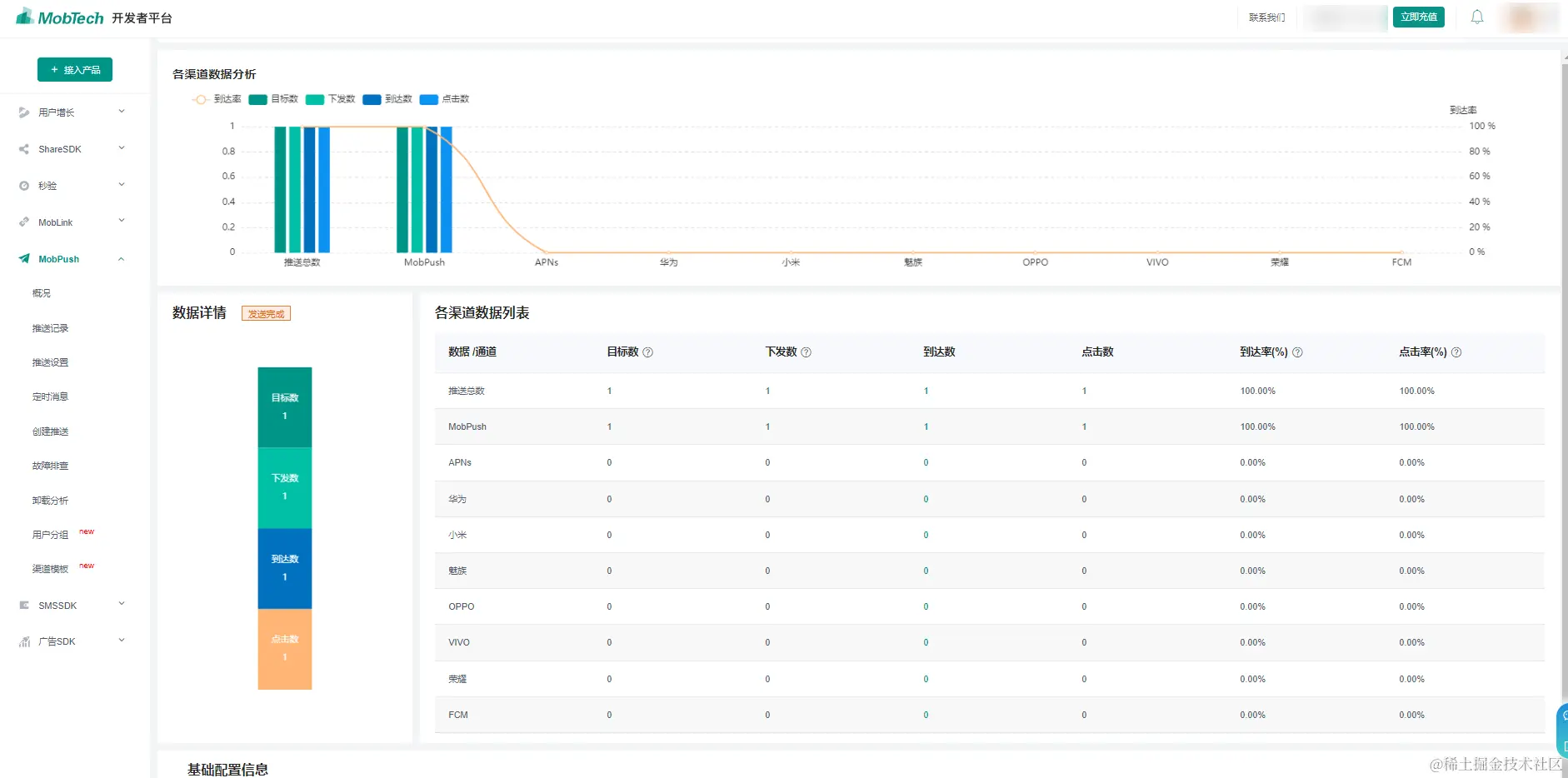Open the 点击率(%) help question icon
1568x778 pixels.
(x=1456, y=352)
